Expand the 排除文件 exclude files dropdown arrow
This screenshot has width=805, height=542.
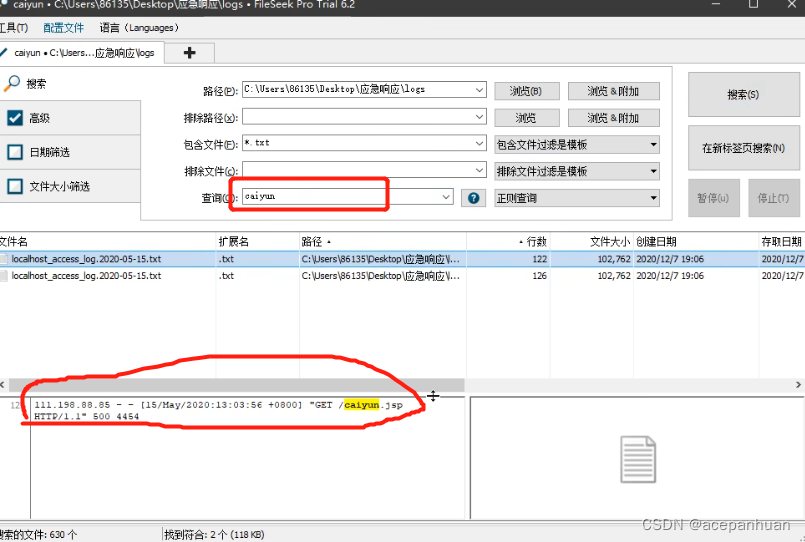tap(479, 169)
